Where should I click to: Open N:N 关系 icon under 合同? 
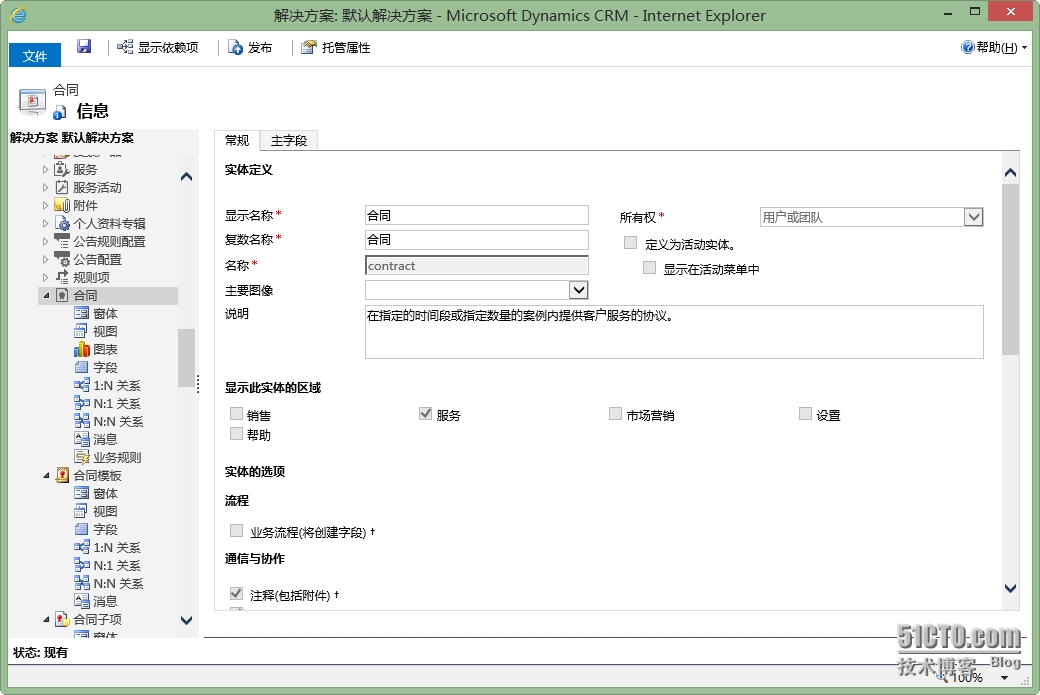pyautogui.click(x=82, y=420)
